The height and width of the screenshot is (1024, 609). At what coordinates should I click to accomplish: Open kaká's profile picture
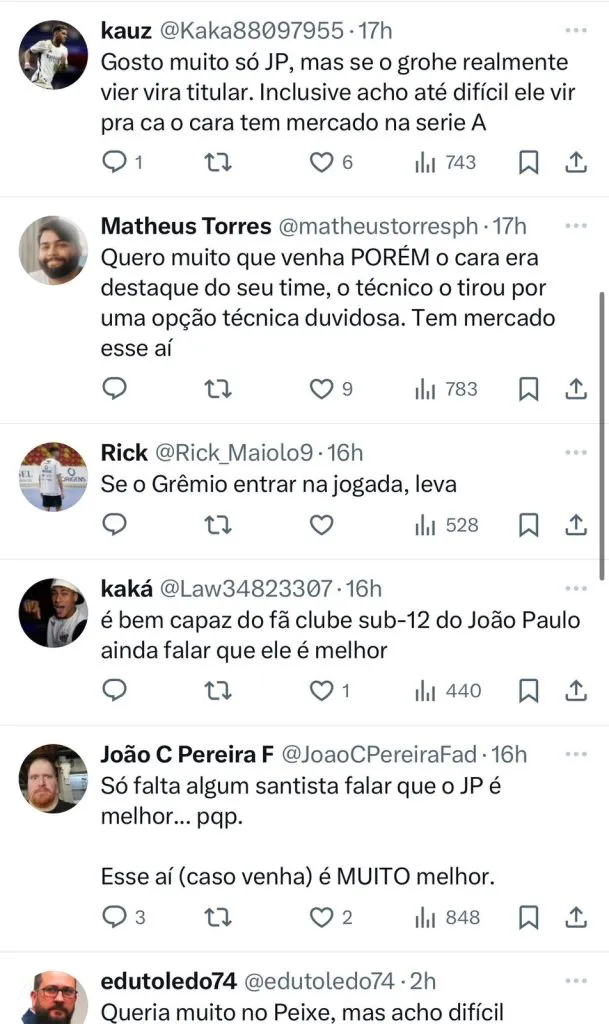coord(53,612)
